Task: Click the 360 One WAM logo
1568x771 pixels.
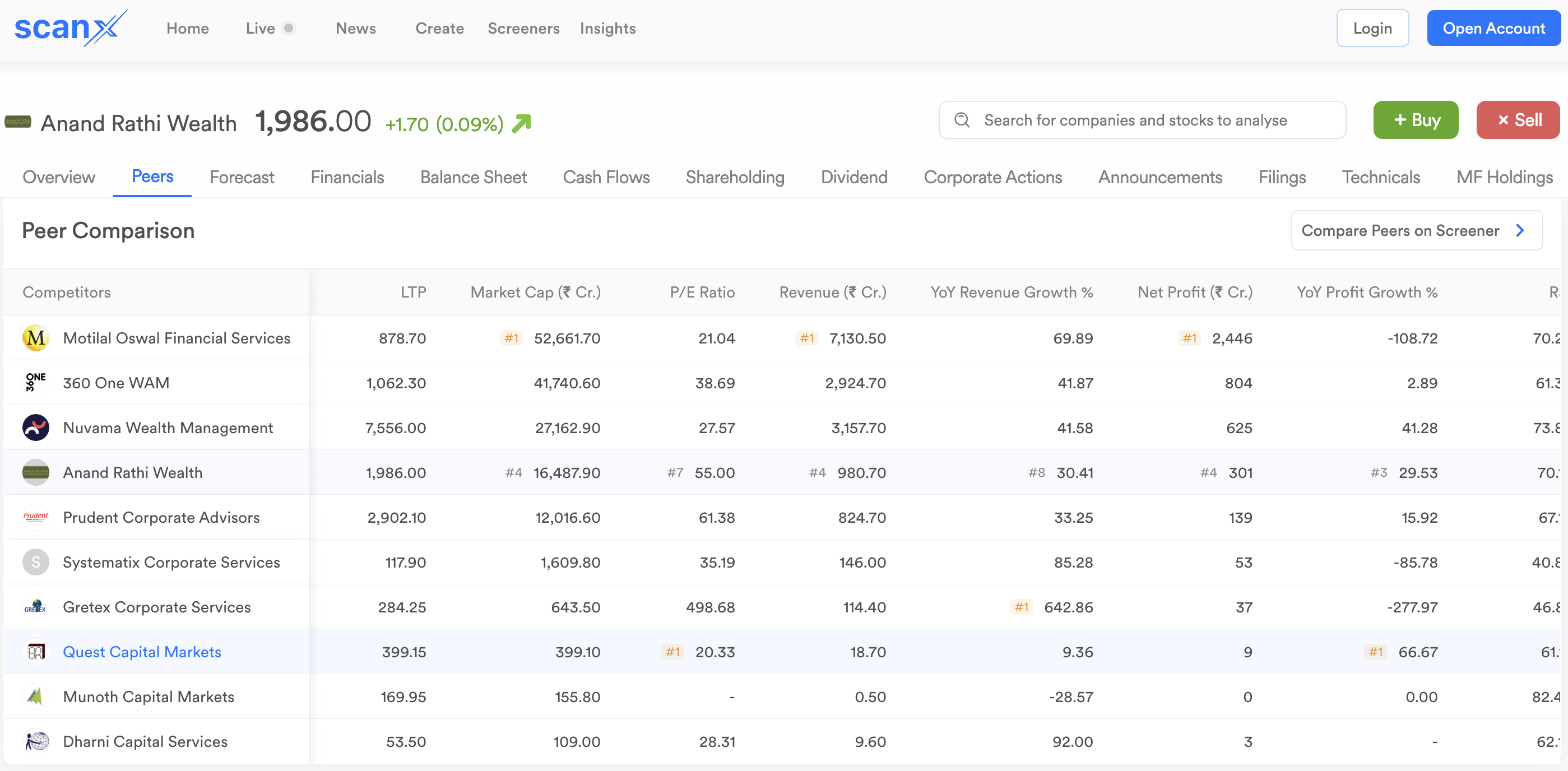Action: (36, 383)
